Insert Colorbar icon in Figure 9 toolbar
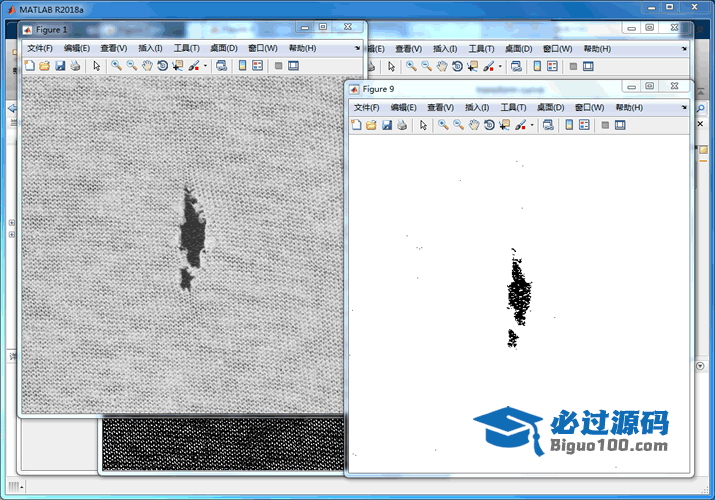Image resolution: width=715 pixels, height=500 pixels. [569, 125]
